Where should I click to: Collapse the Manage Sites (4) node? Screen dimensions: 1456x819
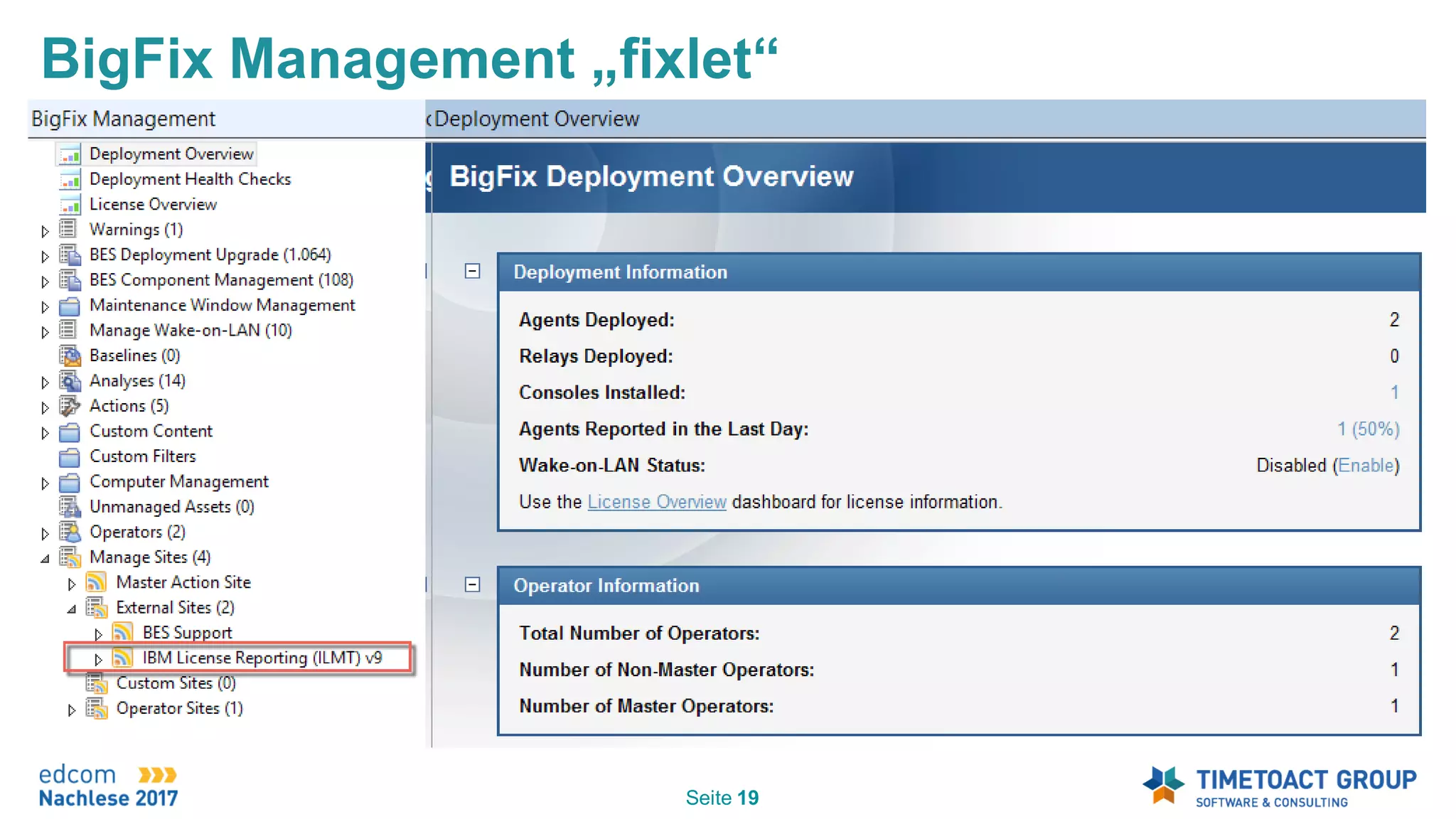point(45,559)
